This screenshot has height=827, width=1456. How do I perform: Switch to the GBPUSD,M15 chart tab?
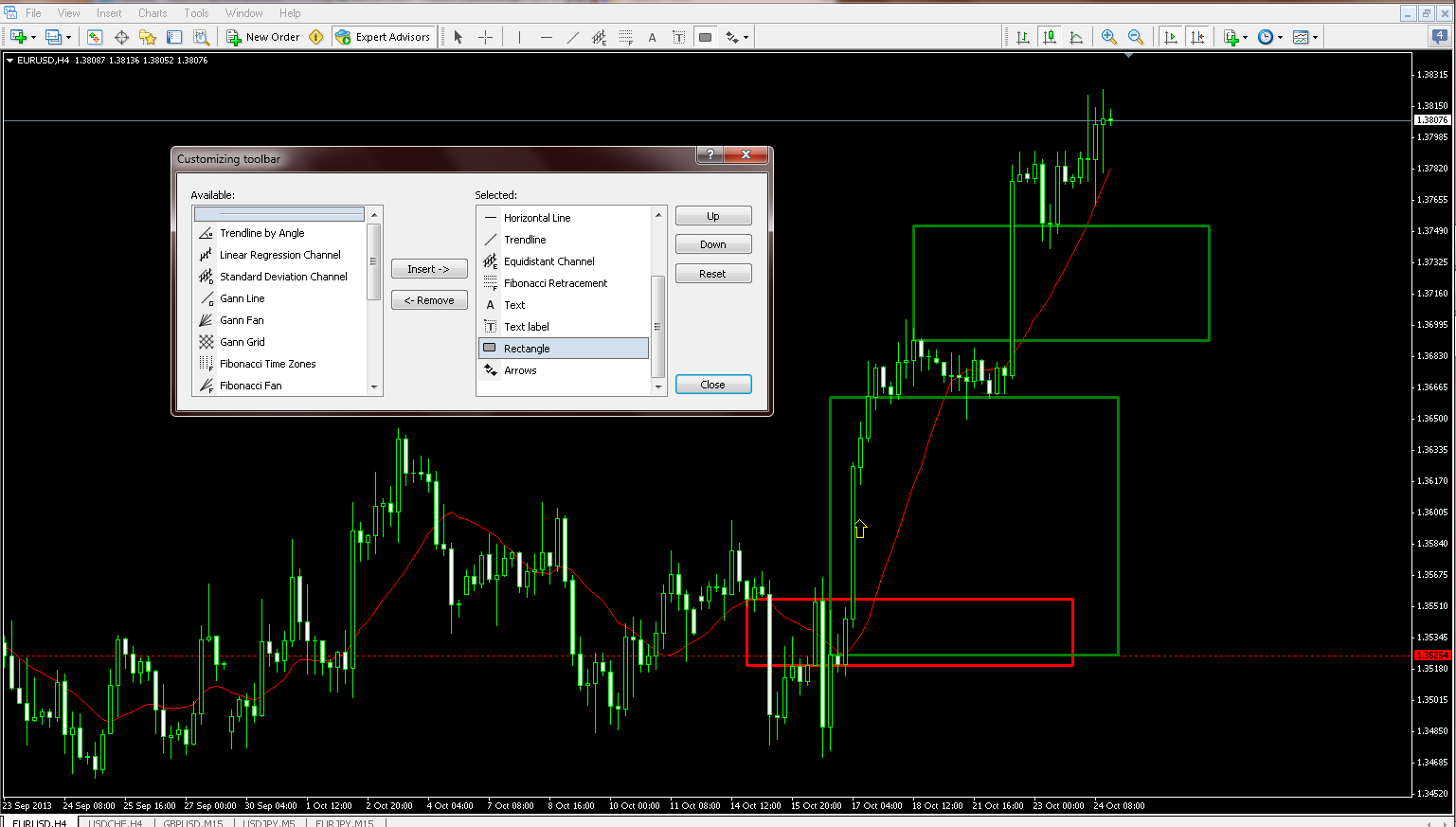point(193,822)
